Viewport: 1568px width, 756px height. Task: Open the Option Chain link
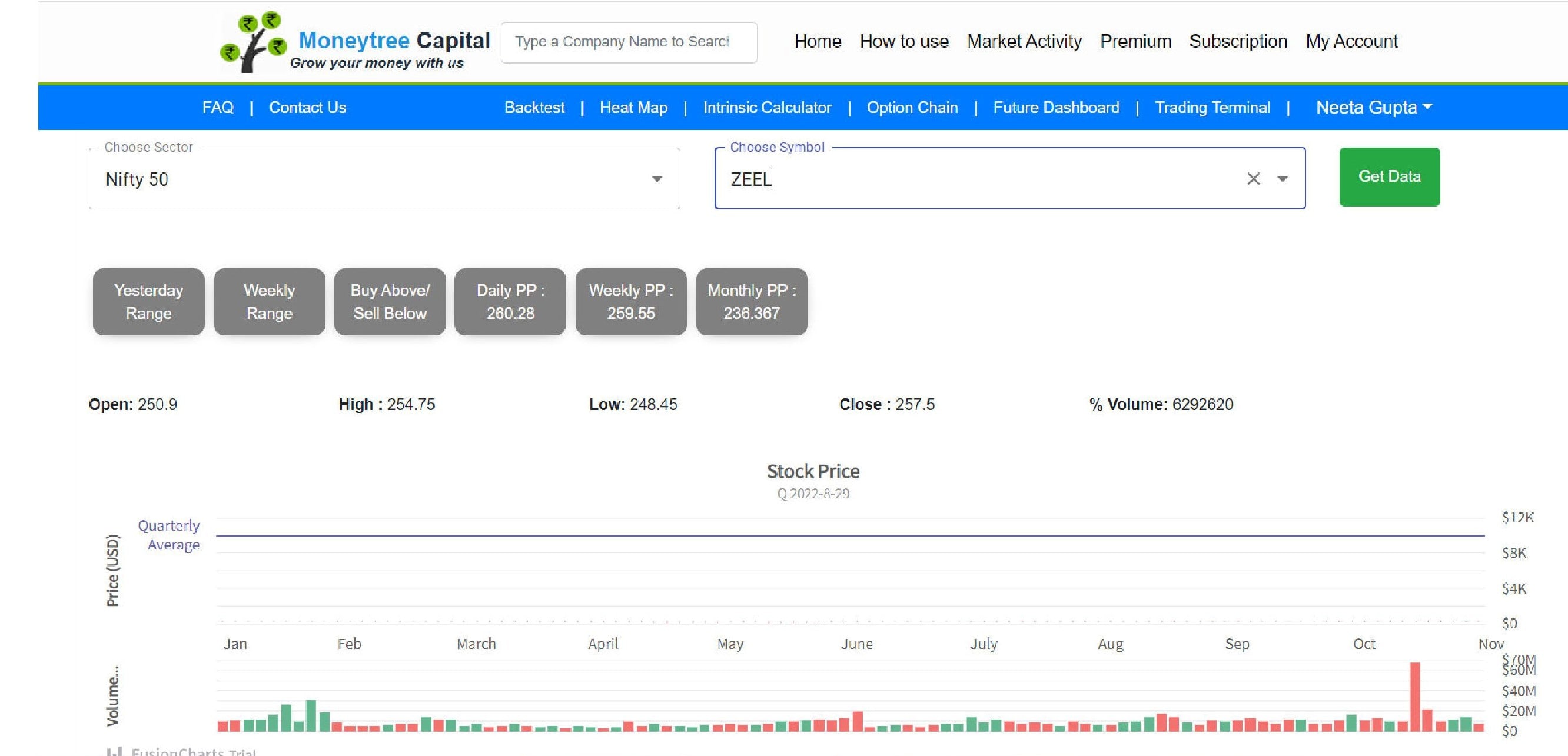tap(912, 108)
